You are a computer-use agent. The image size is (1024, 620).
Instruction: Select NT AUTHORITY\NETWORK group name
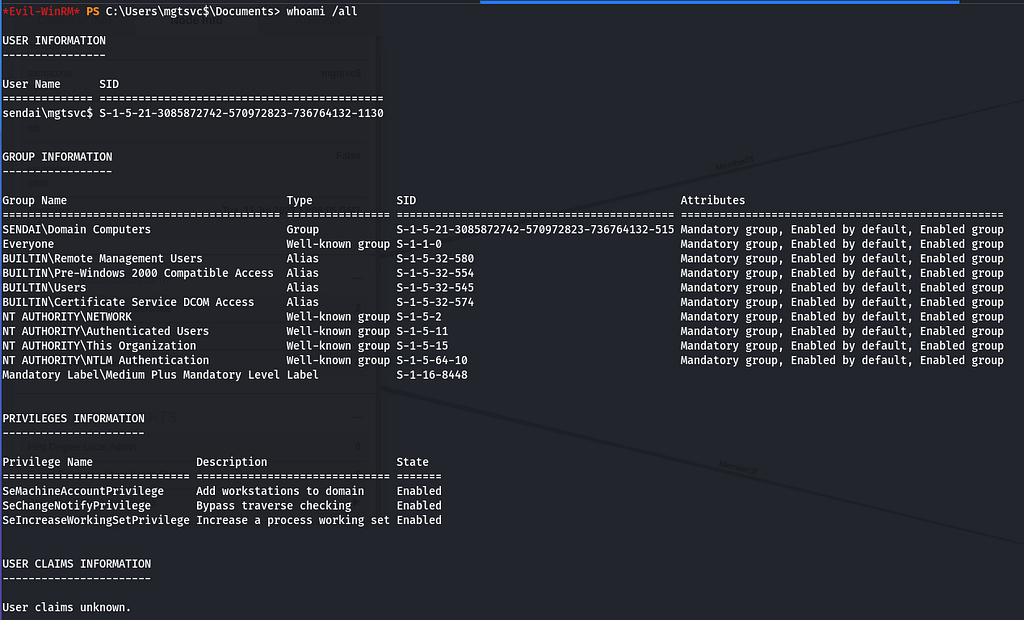[67, 317]
